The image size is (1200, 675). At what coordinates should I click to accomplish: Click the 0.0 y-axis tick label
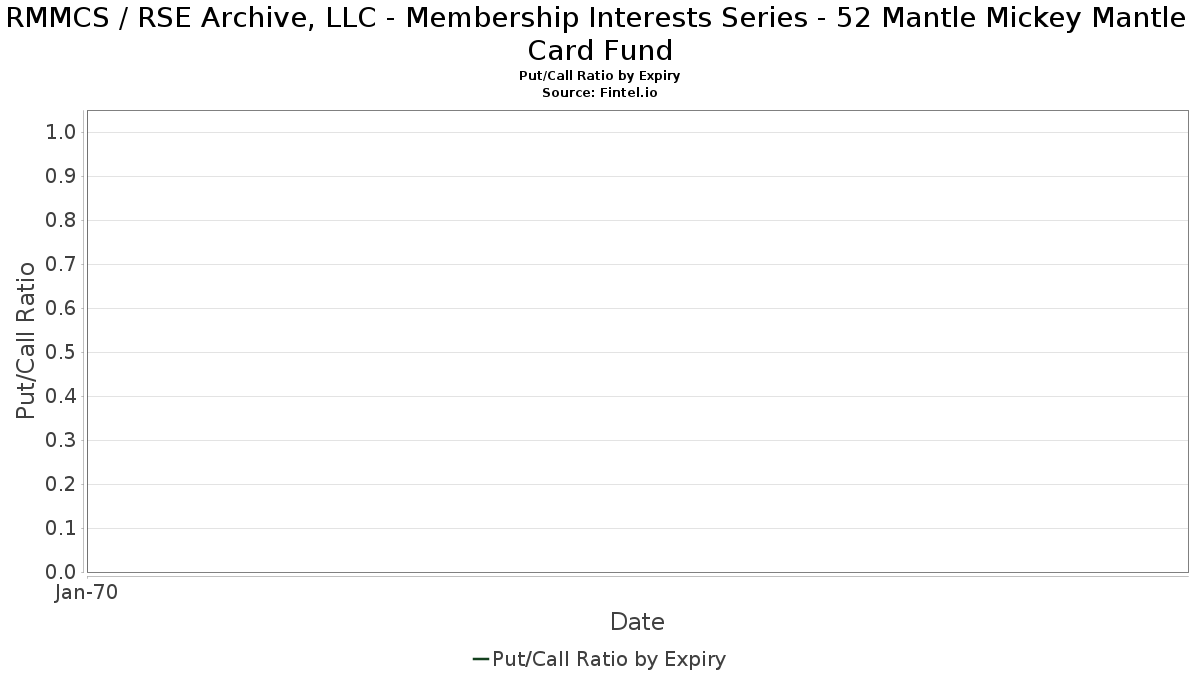tap(61, 572)
